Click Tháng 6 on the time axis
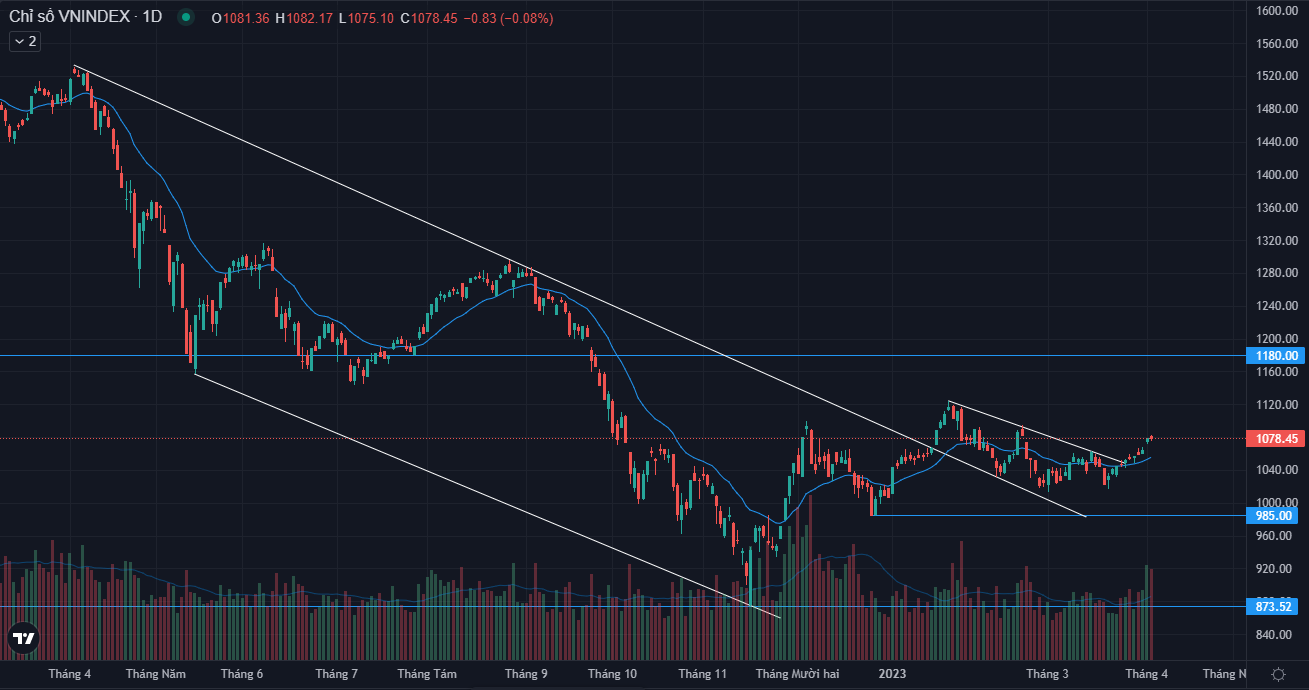1309x690 pixels. [242, 674]
